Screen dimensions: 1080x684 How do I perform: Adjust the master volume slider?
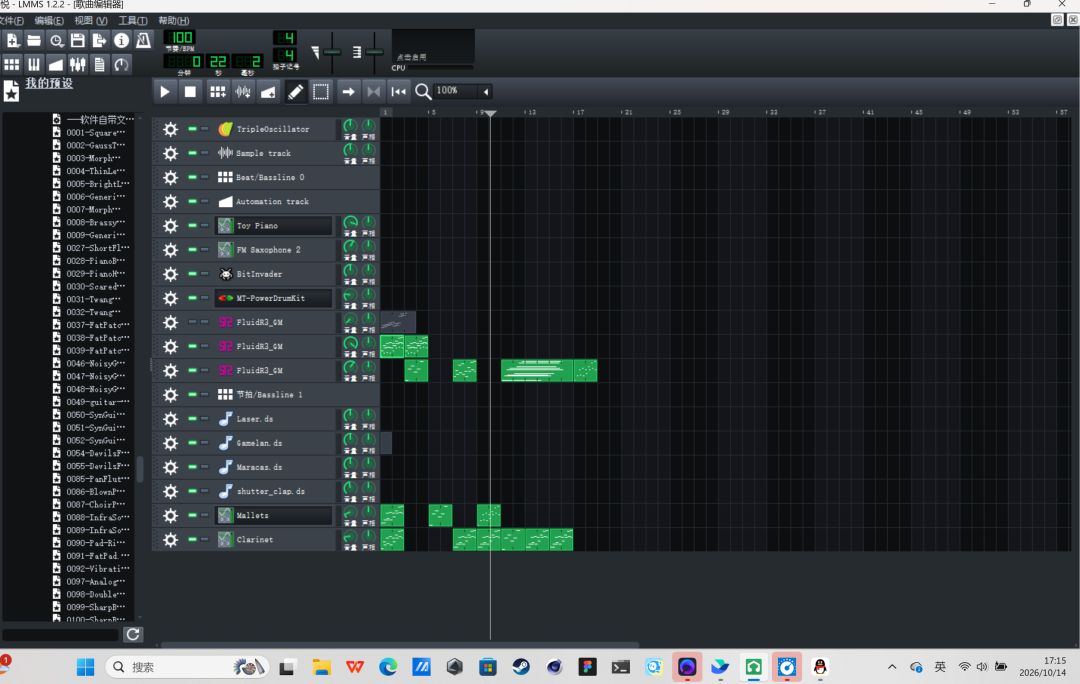(332, 52)
